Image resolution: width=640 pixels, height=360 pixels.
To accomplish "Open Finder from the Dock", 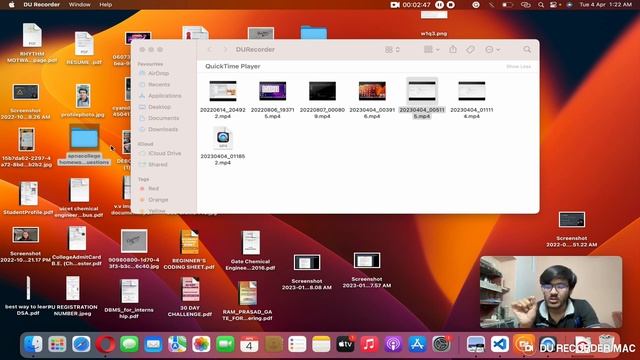I will pyautogui.click(x=33, y=344).
